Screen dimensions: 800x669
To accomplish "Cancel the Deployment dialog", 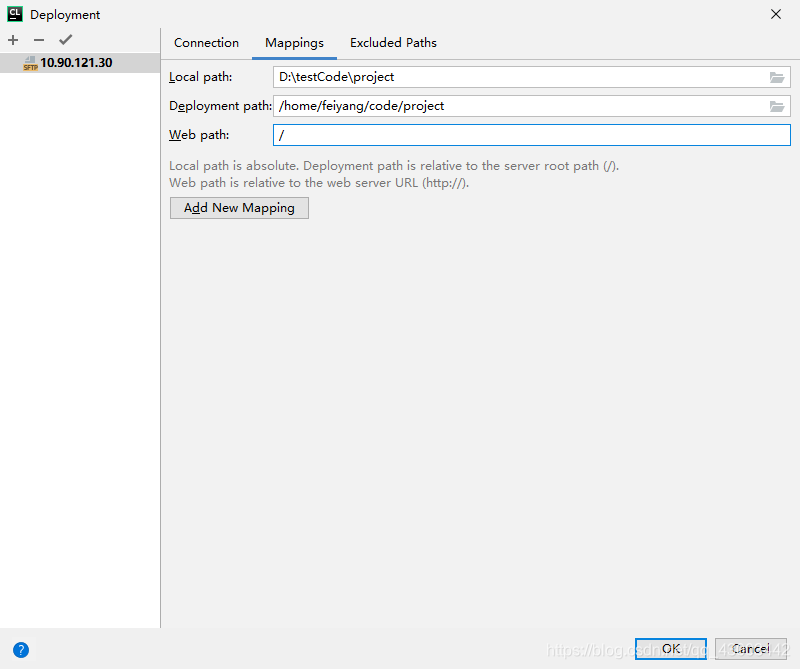I will click(751, 649).
